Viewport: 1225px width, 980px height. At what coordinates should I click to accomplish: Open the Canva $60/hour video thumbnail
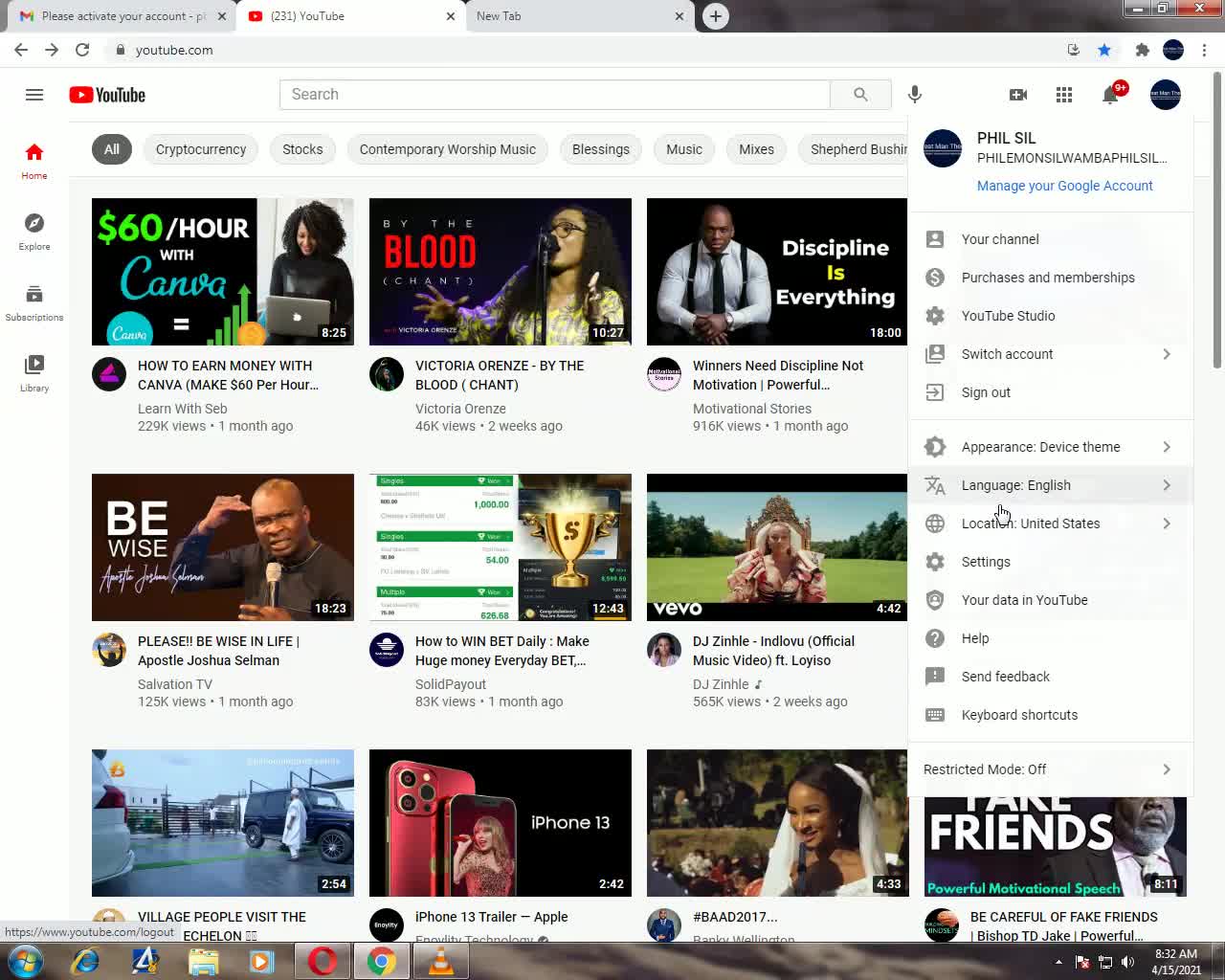point(223,272)
